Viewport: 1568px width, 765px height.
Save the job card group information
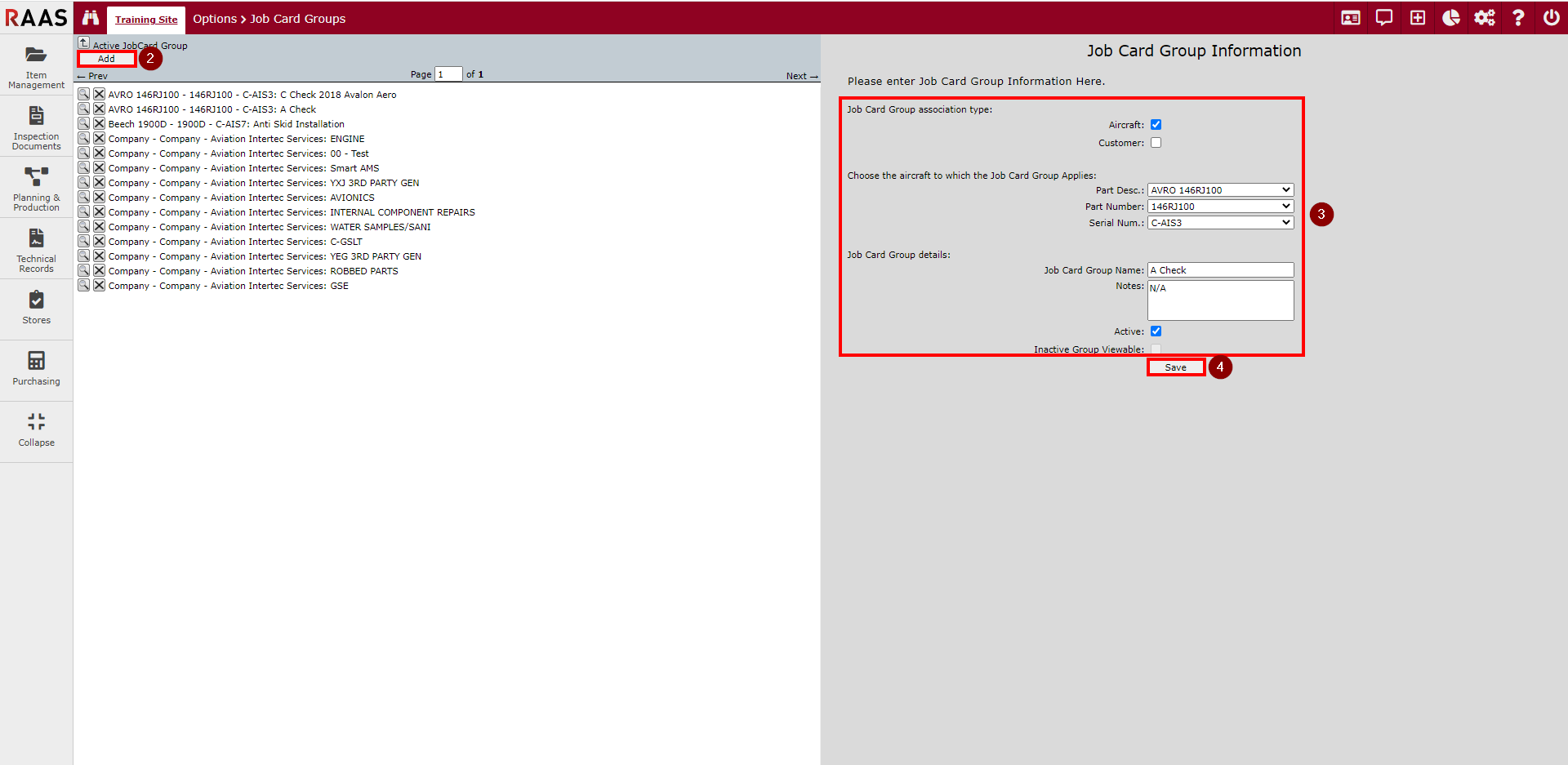tap(1175, 367)
